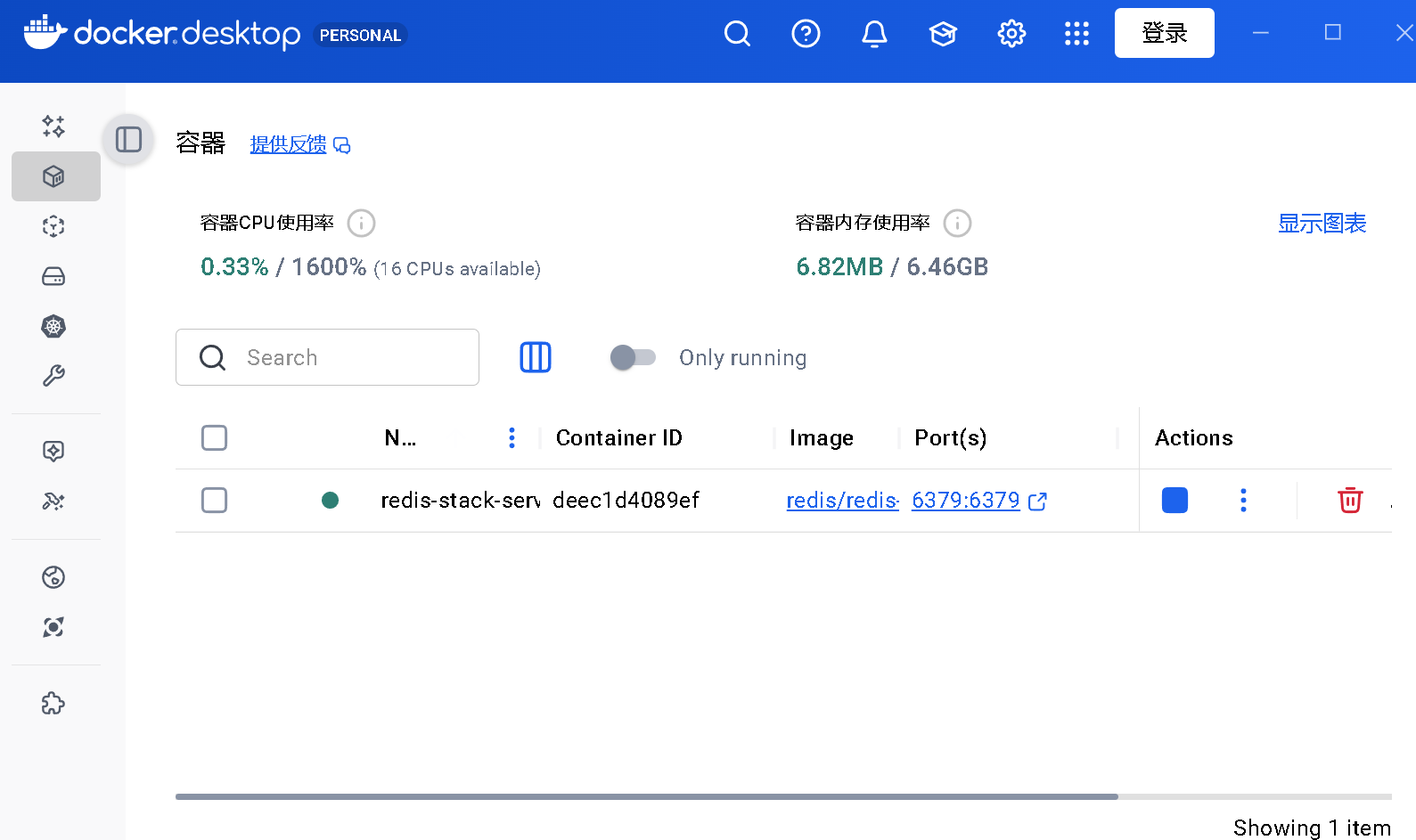
Task: Maximize the Docker Desktop window
Action: [1332, 33]
